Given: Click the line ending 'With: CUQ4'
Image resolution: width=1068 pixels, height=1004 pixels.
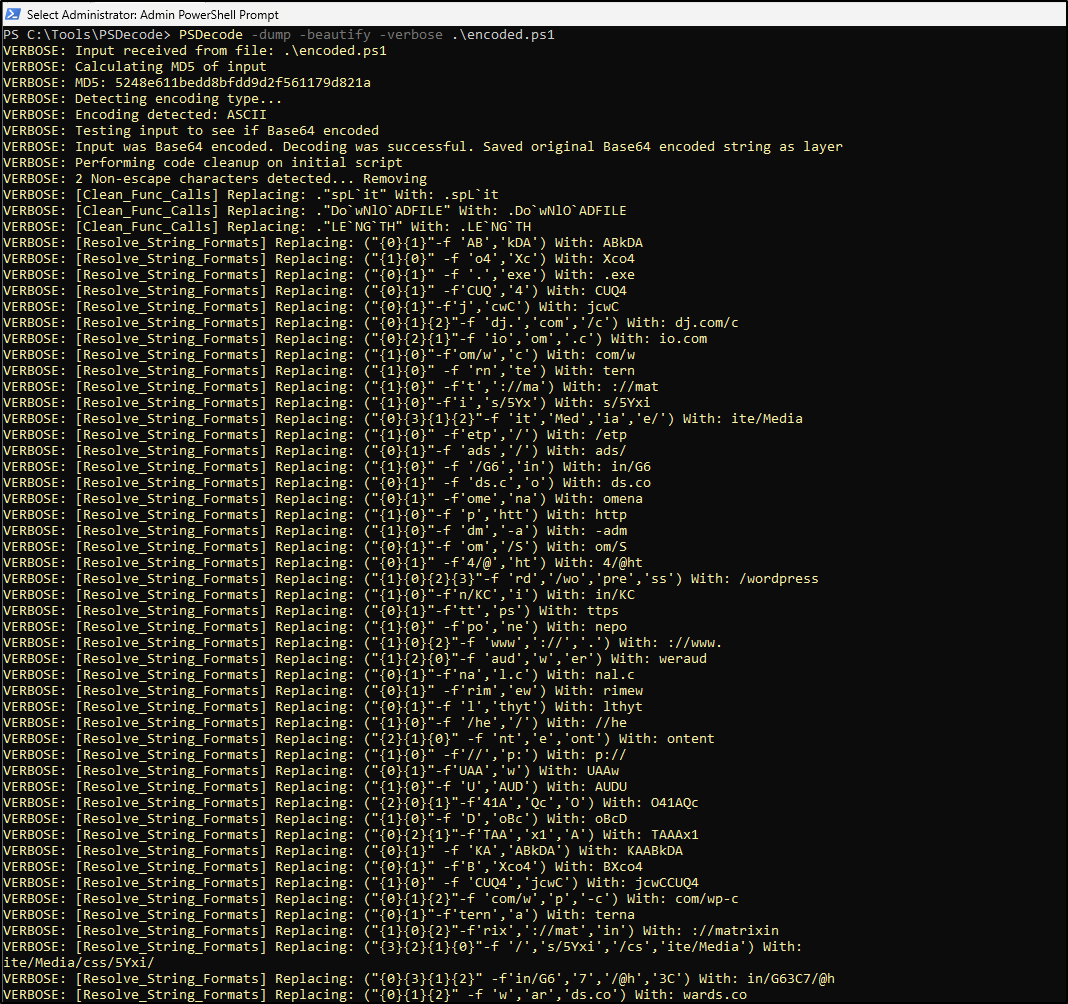Looking at the screenshot, I should [x=315, y=291].
